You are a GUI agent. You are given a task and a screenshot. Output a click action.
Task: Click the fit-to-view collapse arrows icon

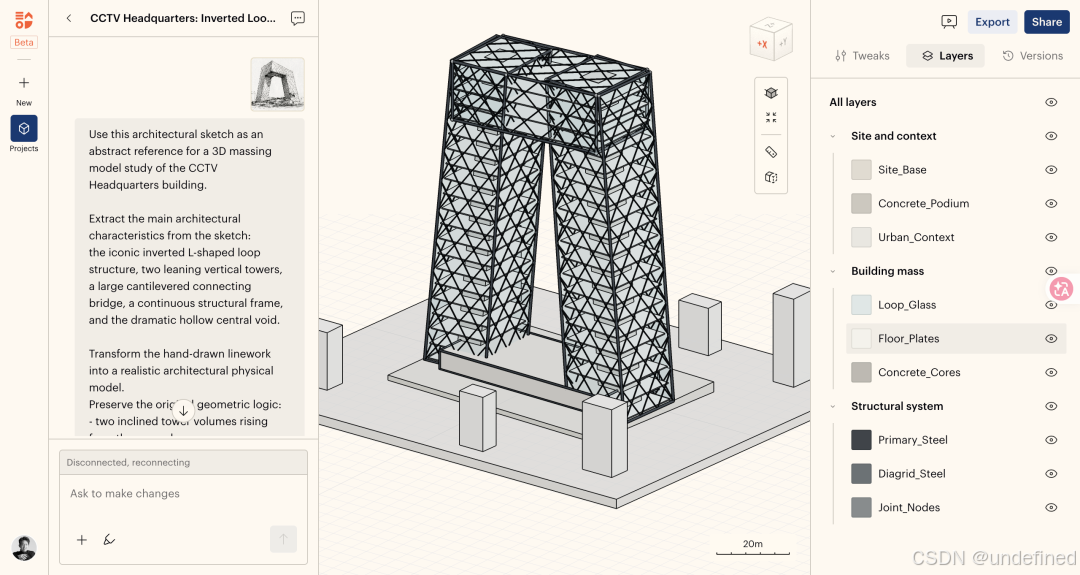click(771, 118)
